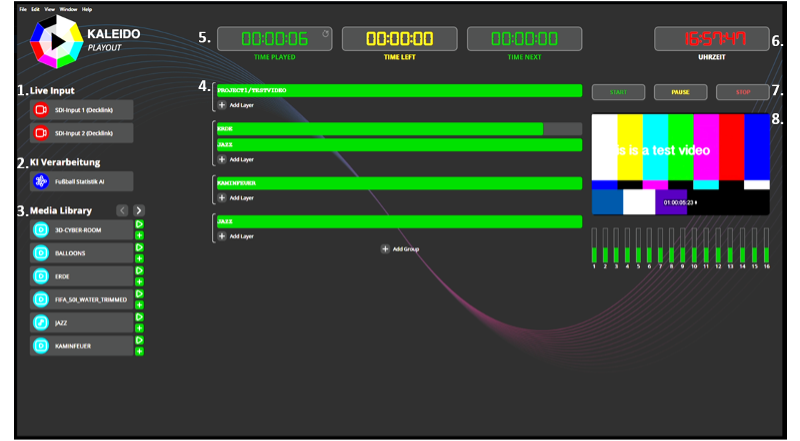Click the PAUSE button
This screenshot has width=800, height=441.
click(681, 92)
